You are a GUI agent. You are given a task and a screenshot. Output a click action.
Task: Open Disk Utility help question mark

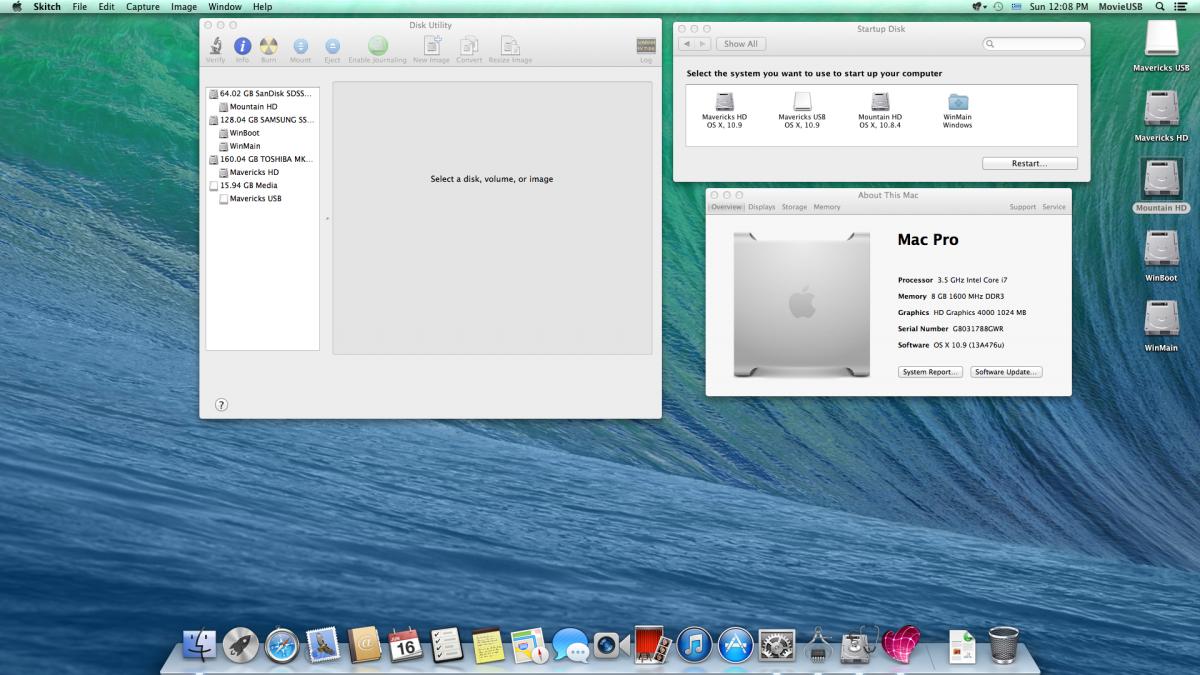pyautogui.click(x=222, y=405)
